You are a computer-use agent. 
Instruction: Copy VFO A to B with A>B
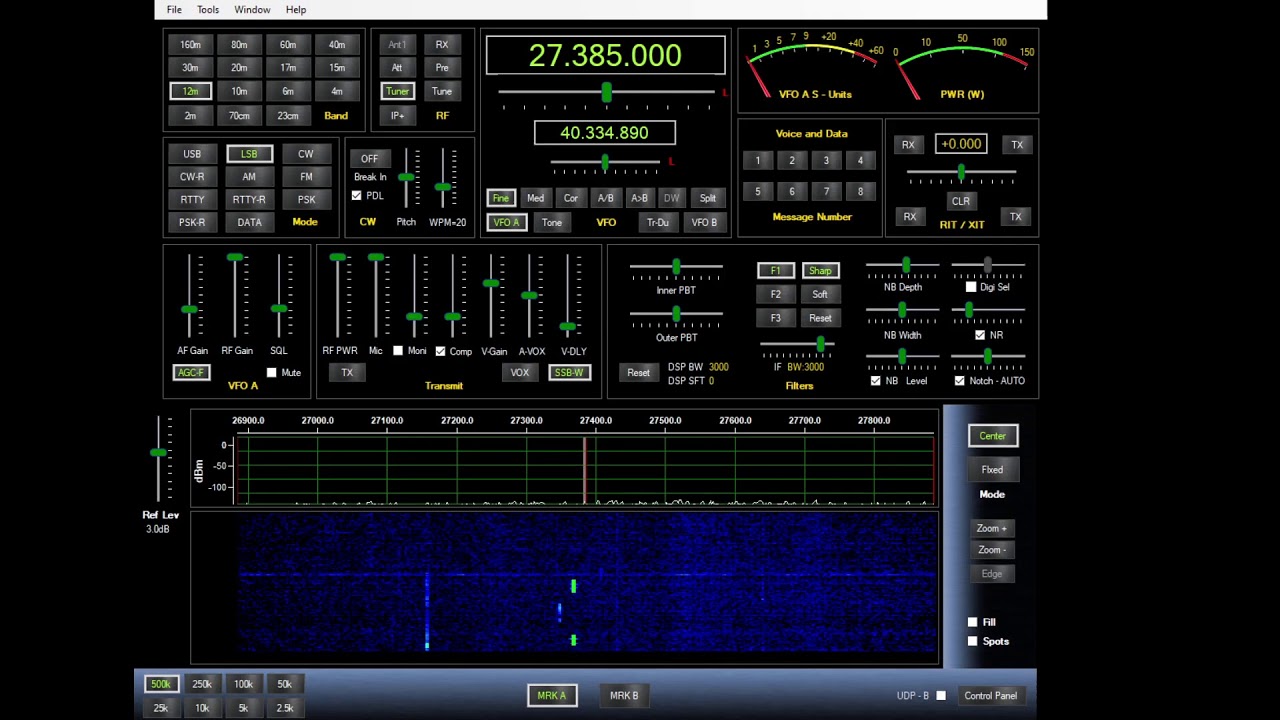639,198
